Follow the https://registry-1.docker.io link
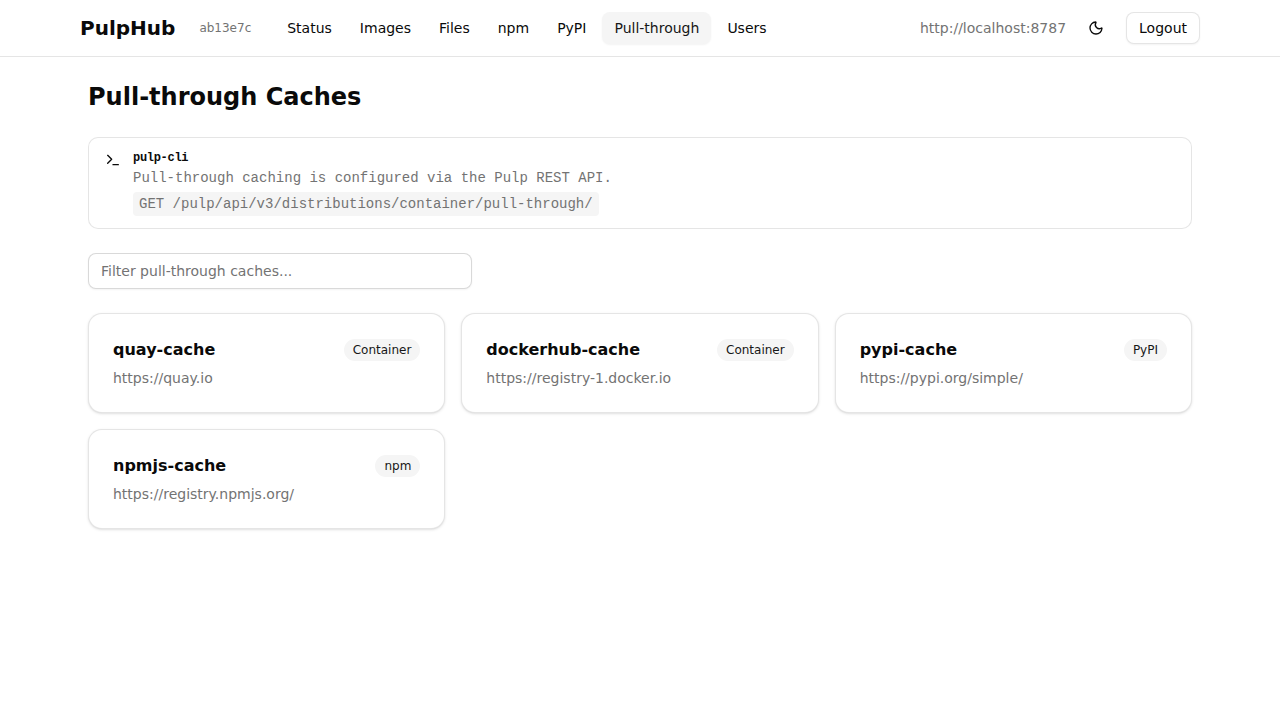1280x720 pixels. pos(578,378)
